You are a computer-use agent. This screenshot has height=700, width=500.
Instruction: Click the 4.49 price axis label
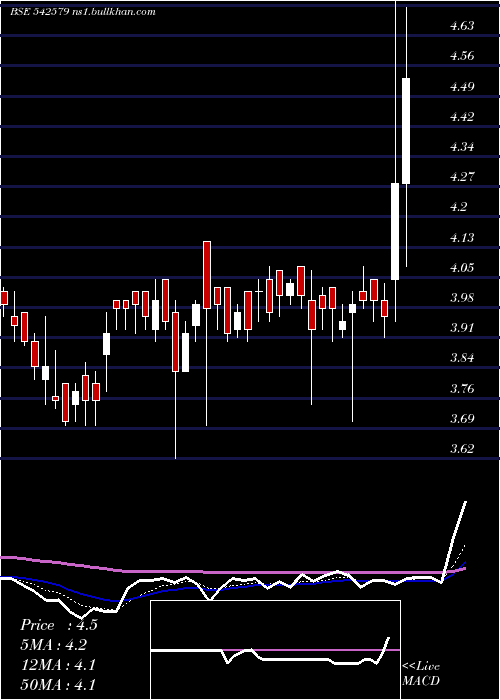point(462,86)
